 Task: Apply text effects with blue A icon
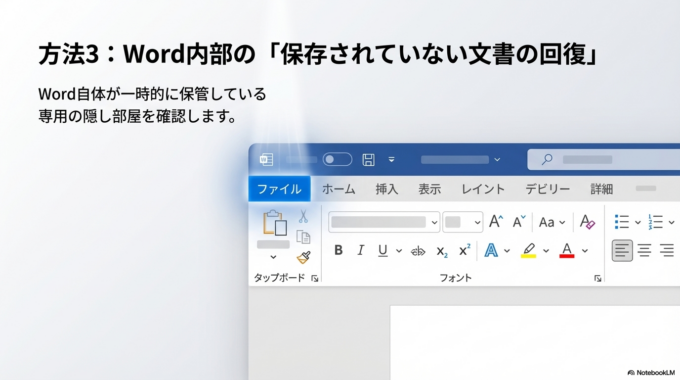[491, 250]
